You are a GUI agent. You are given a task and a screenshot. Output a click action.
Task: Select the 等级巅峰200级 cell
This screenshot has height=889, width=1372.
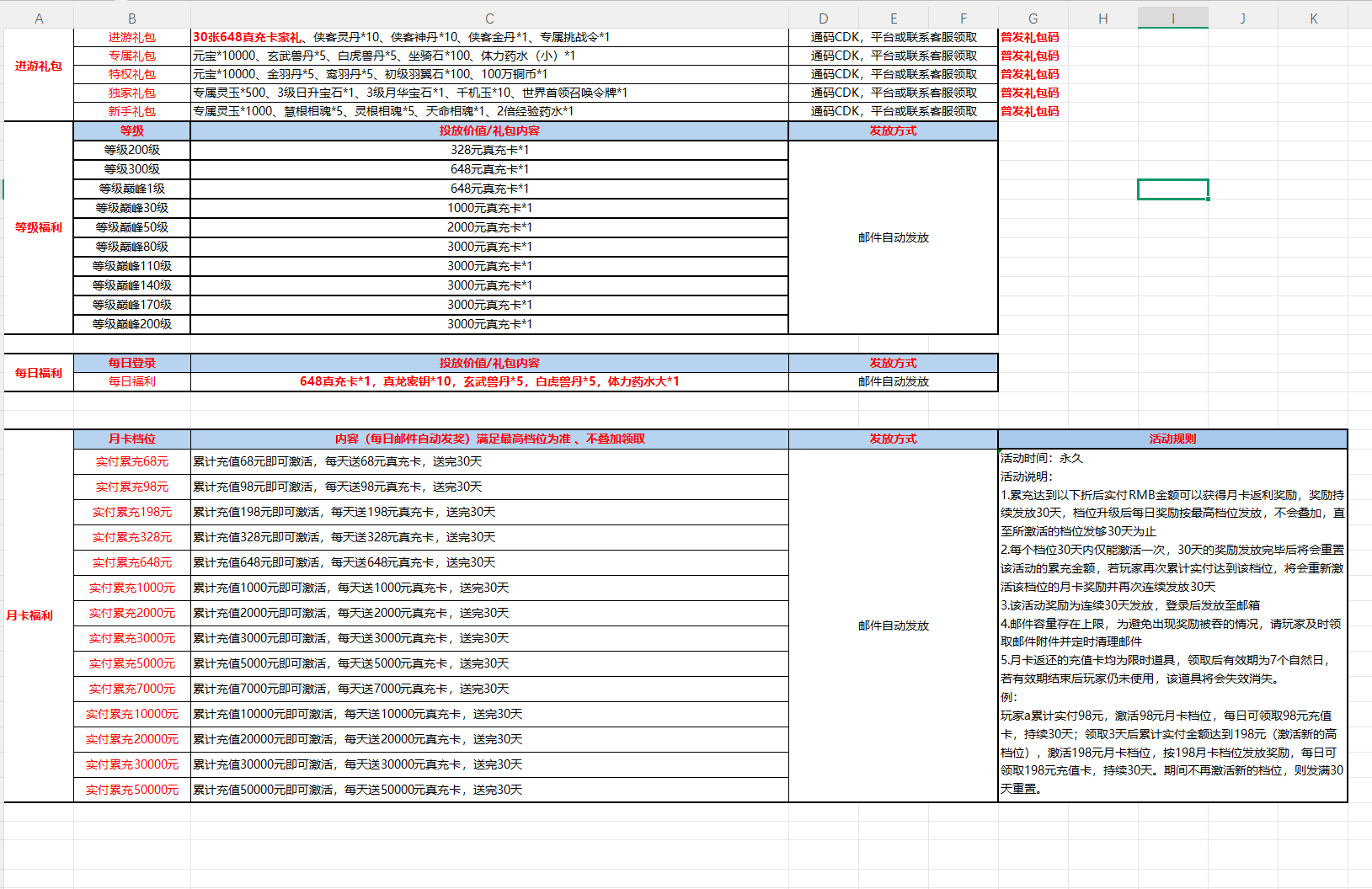click(x=132, y=324)
